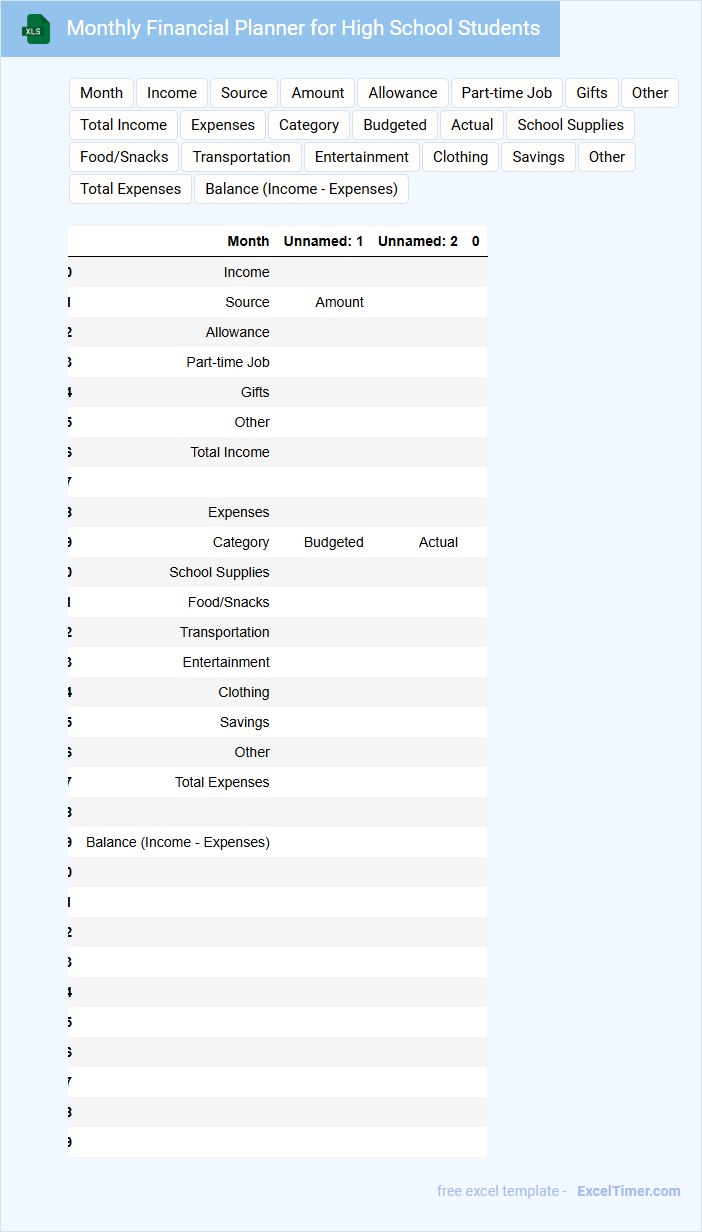Click the Amount cell in table
This screenshot has height=1232, width=702.
click(339, 302)
